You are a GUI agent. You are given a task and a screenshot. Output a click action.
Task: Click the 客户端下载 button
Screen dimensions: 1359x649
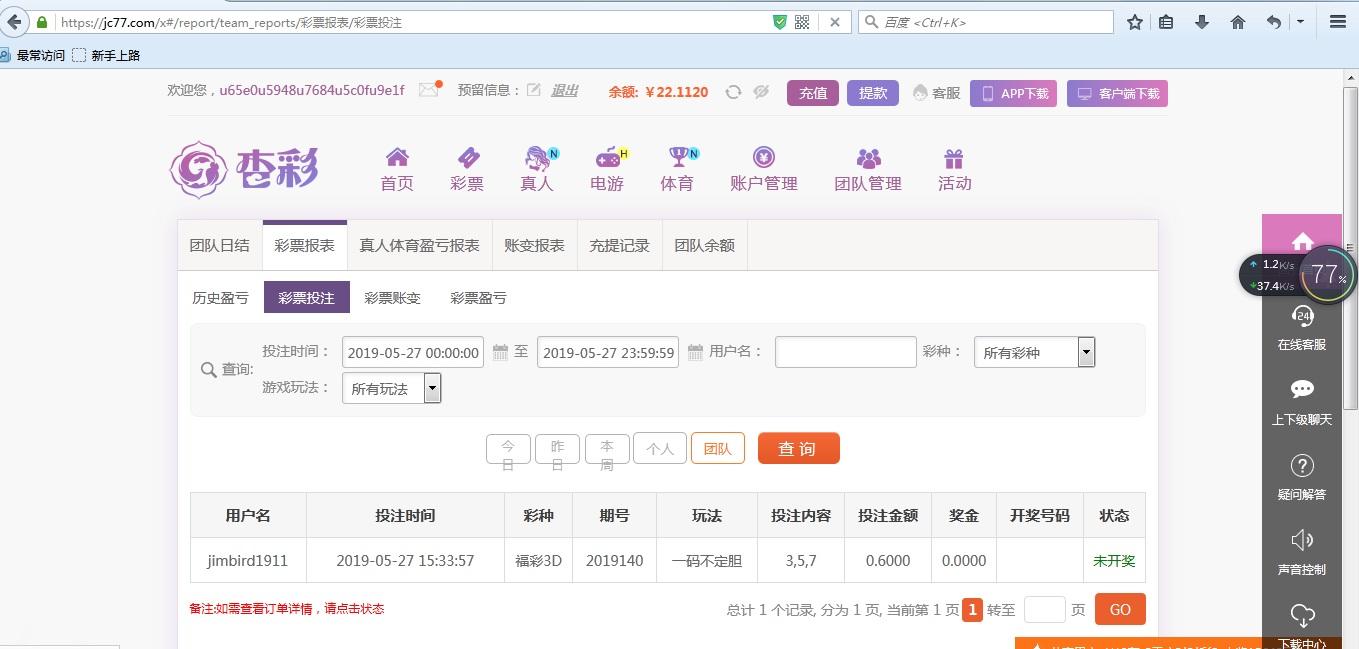[x=1117, y=94]
